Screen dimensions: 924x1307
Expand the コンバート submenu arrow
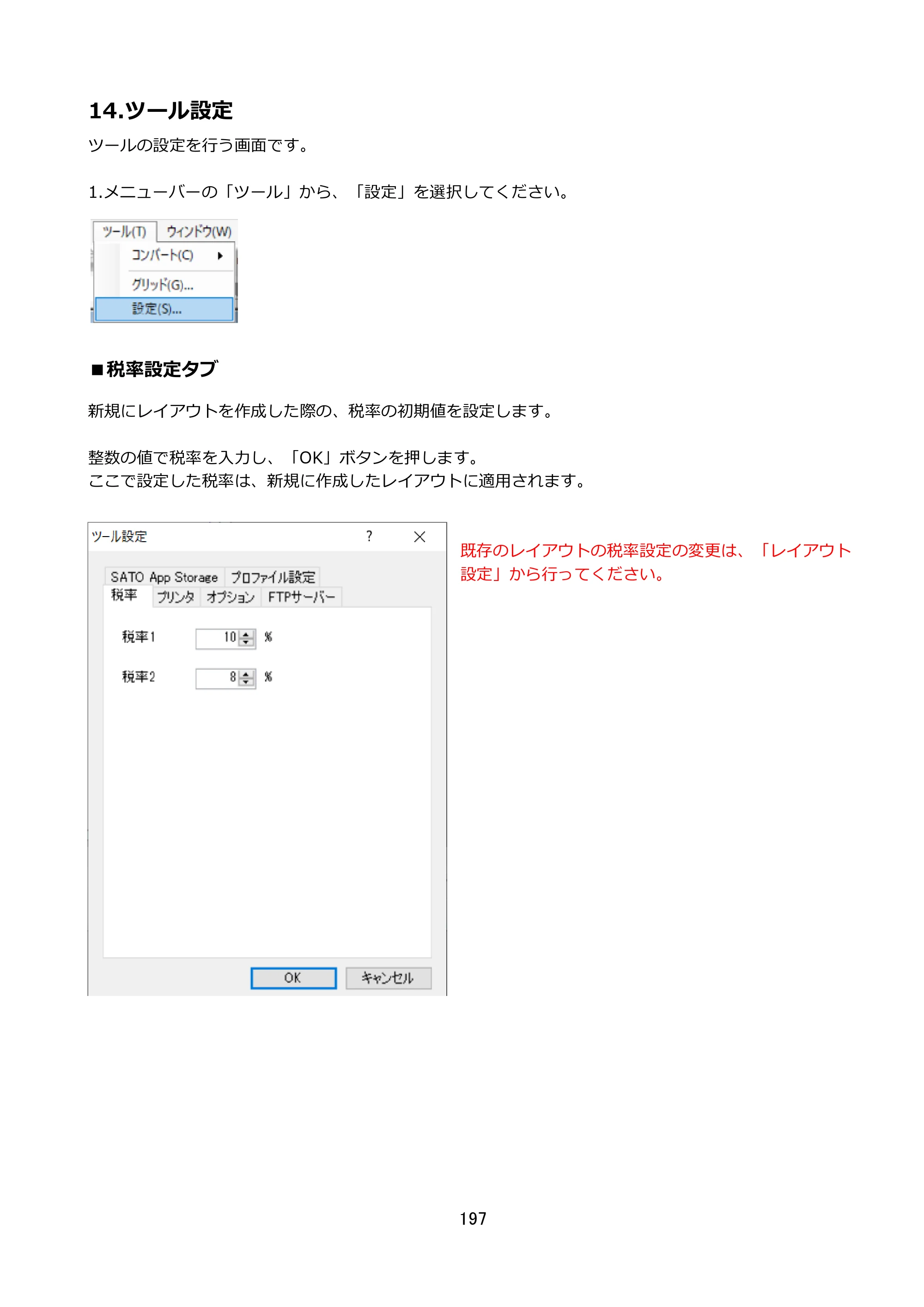(220, 256)
